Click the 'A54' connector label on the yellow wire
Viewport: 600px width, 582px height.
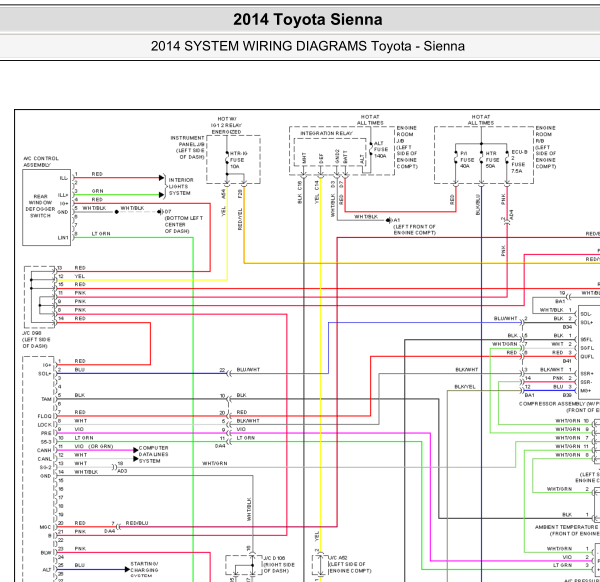(223, 194)
